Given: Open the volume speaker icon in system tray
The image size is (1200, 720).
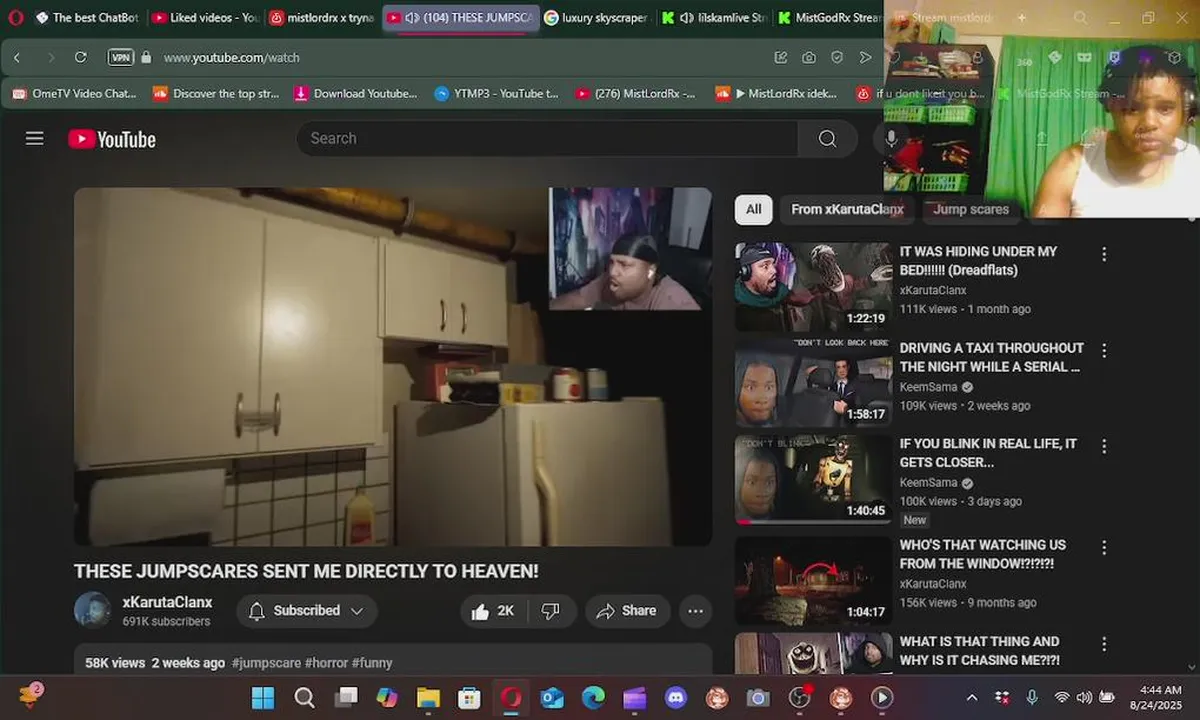Looking at the screenshot, I should coord(1084,697).
